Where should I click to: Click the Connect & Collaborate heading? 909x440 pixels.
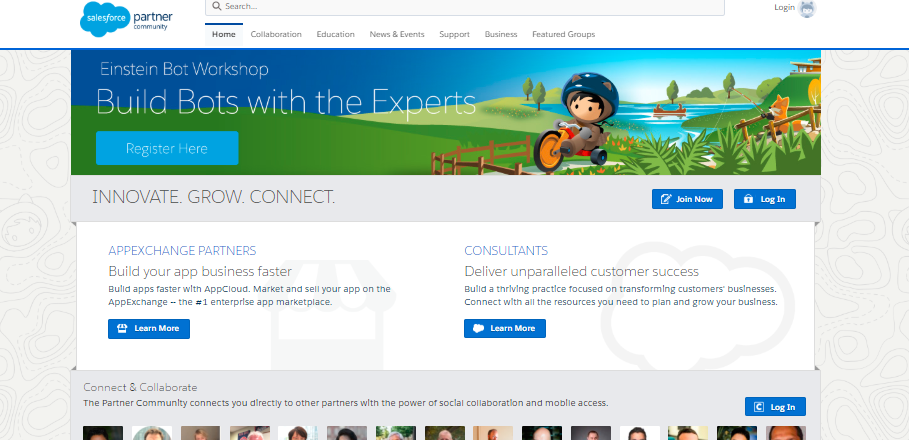point(140,387)
